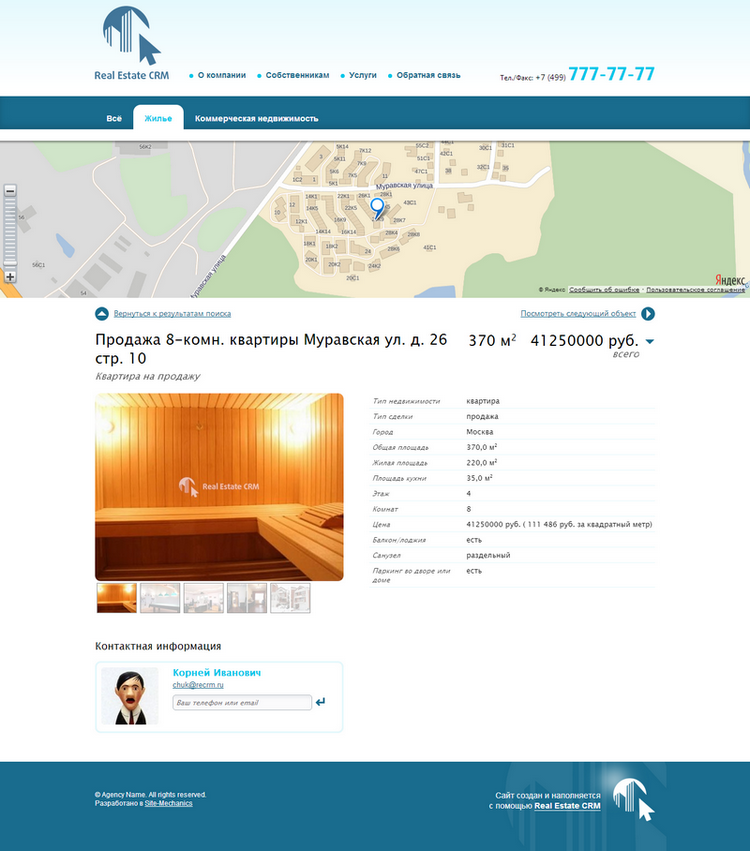Click the phone number 777-77-77
Image resolution: width=750 pixels, height=851 pixels.
[612, 74]
